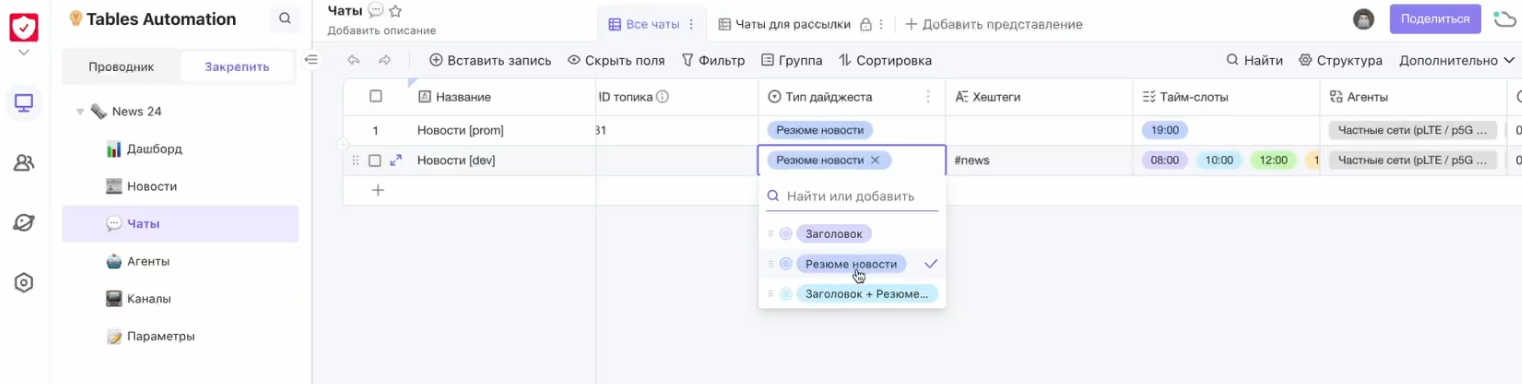The width and height of the screenshot is (1522, 384).
Task: Open the Группа menu
Action: tap(792, 60)
